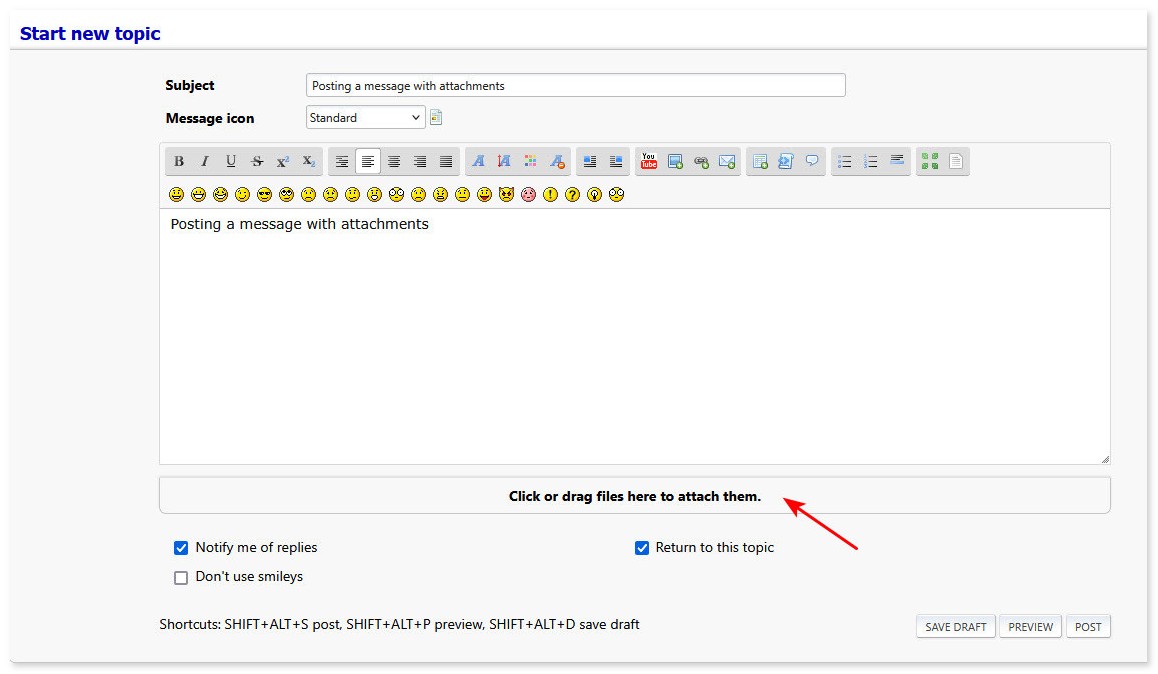Preview the message before posting
Image resolution: width=1158 pixels, height=674 pixels.
click(1030, 626)
